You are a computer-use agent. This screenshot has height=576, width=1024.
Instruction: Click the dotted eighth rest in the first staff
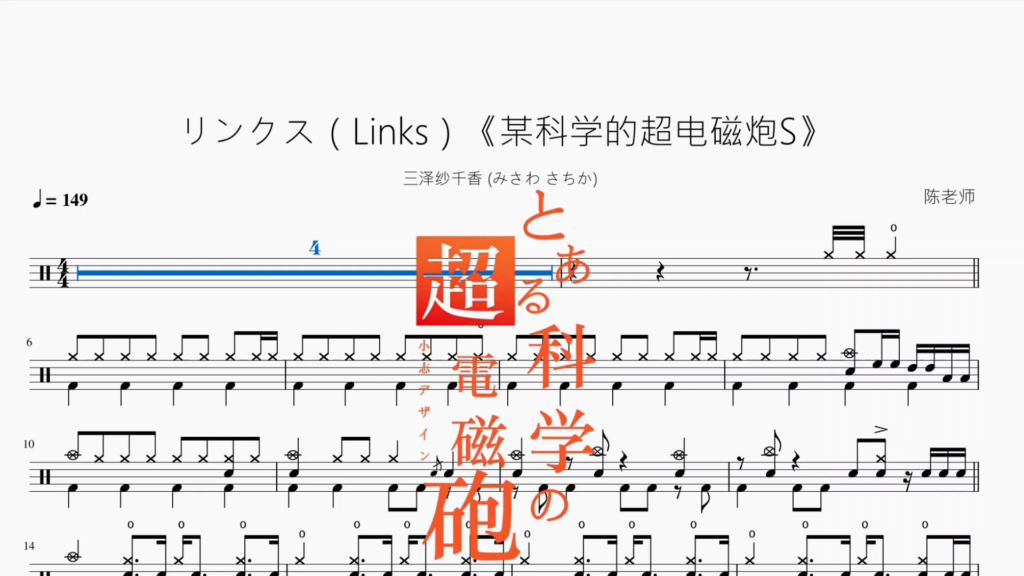[749, 273]
